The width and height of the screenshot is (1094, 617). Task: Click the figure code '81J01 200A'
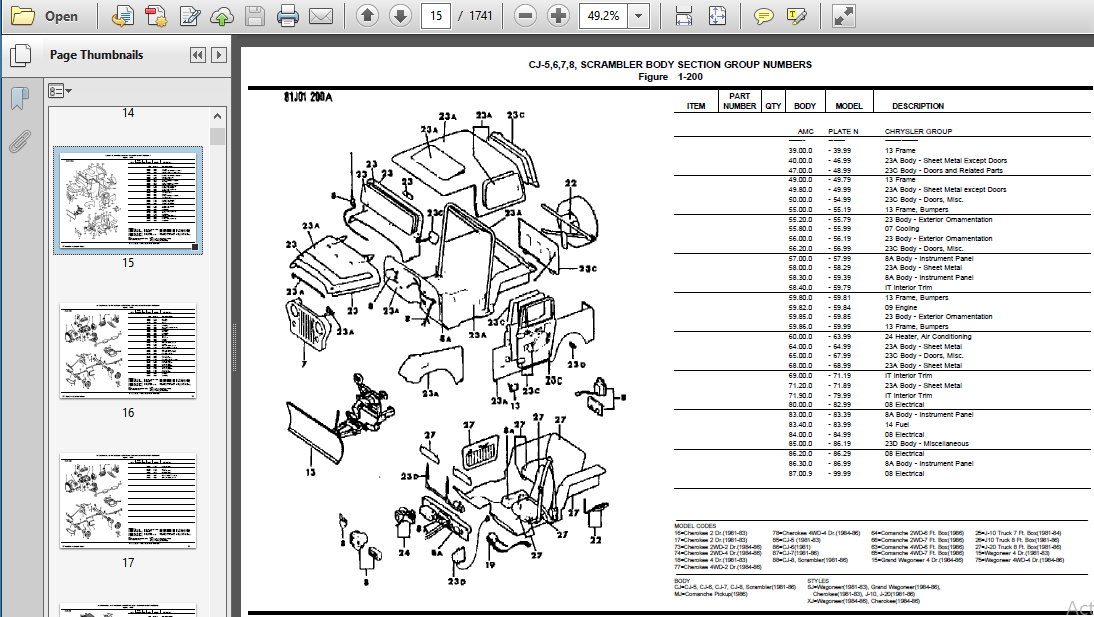point(308,97)
